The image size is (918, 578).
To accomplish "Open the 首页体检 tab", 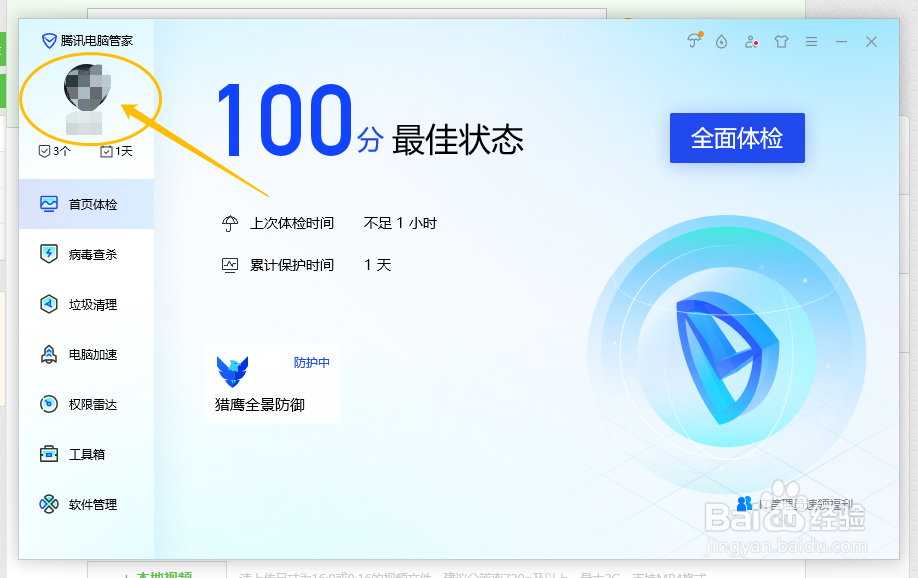I will pyautogui.click(x=87, y=204).
